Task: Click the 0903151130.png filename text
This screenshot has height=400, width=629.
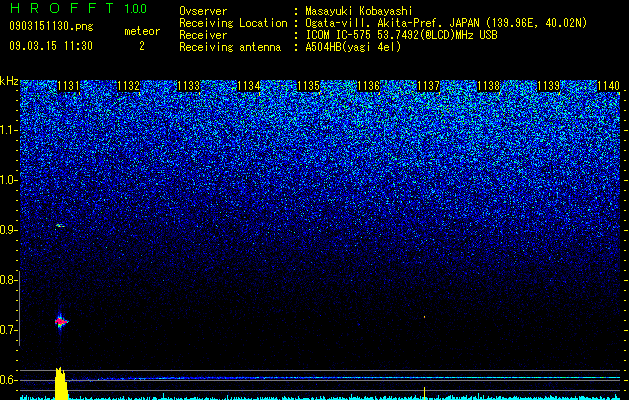Action: [51, 27]
